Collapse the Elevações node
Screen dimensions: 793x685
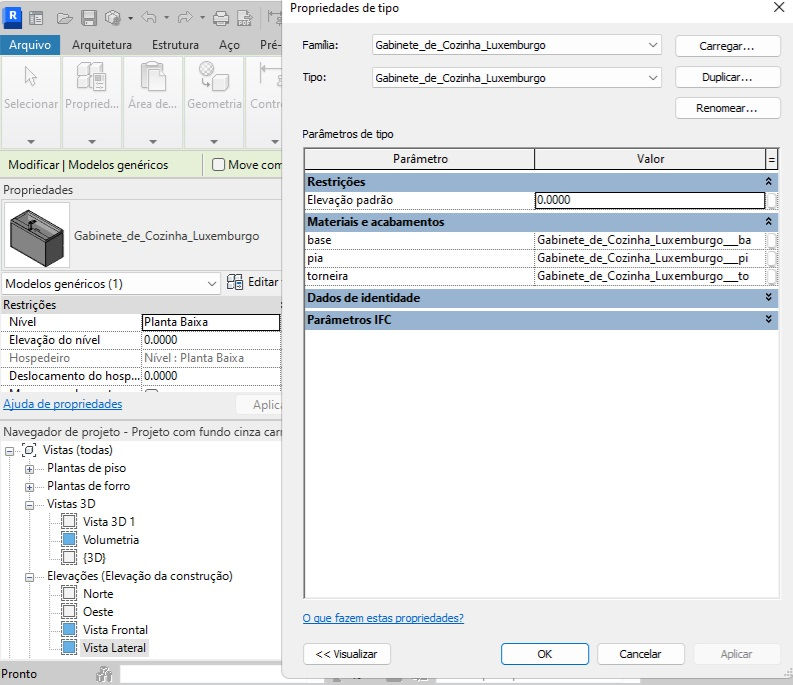pyautogui.click(x=29, y=577)
